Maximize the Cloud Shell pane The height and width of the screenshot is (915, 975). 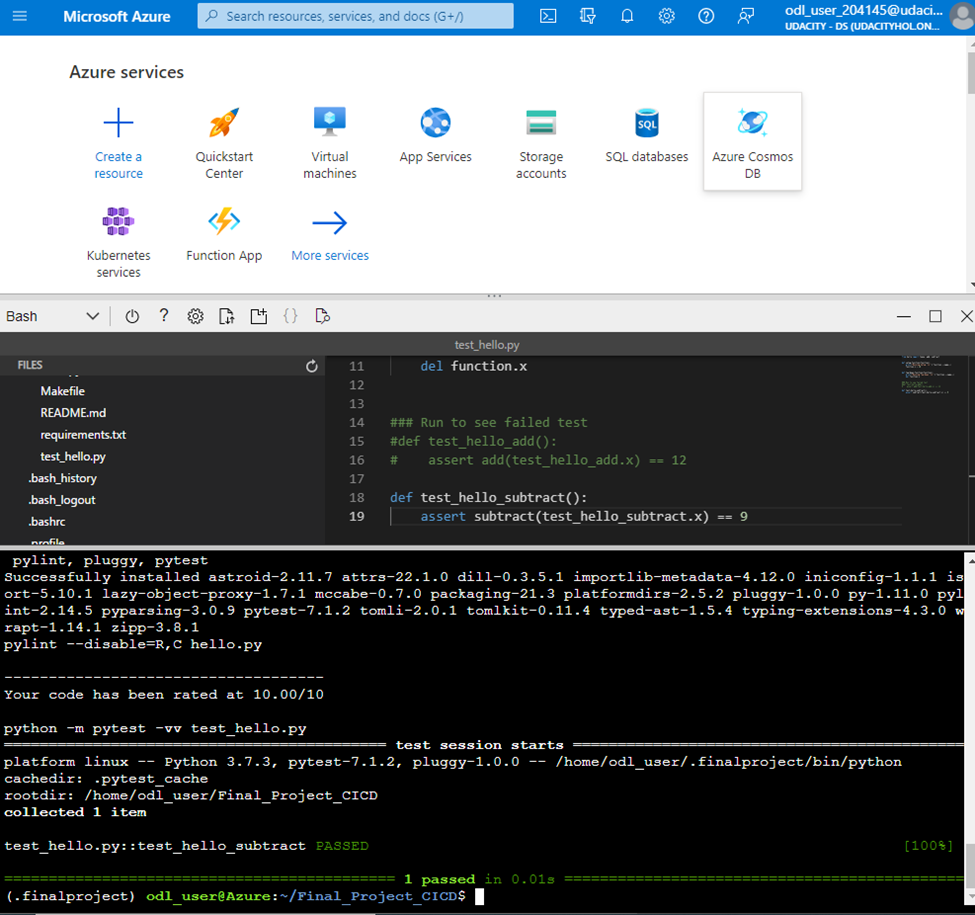pos(935,316)
